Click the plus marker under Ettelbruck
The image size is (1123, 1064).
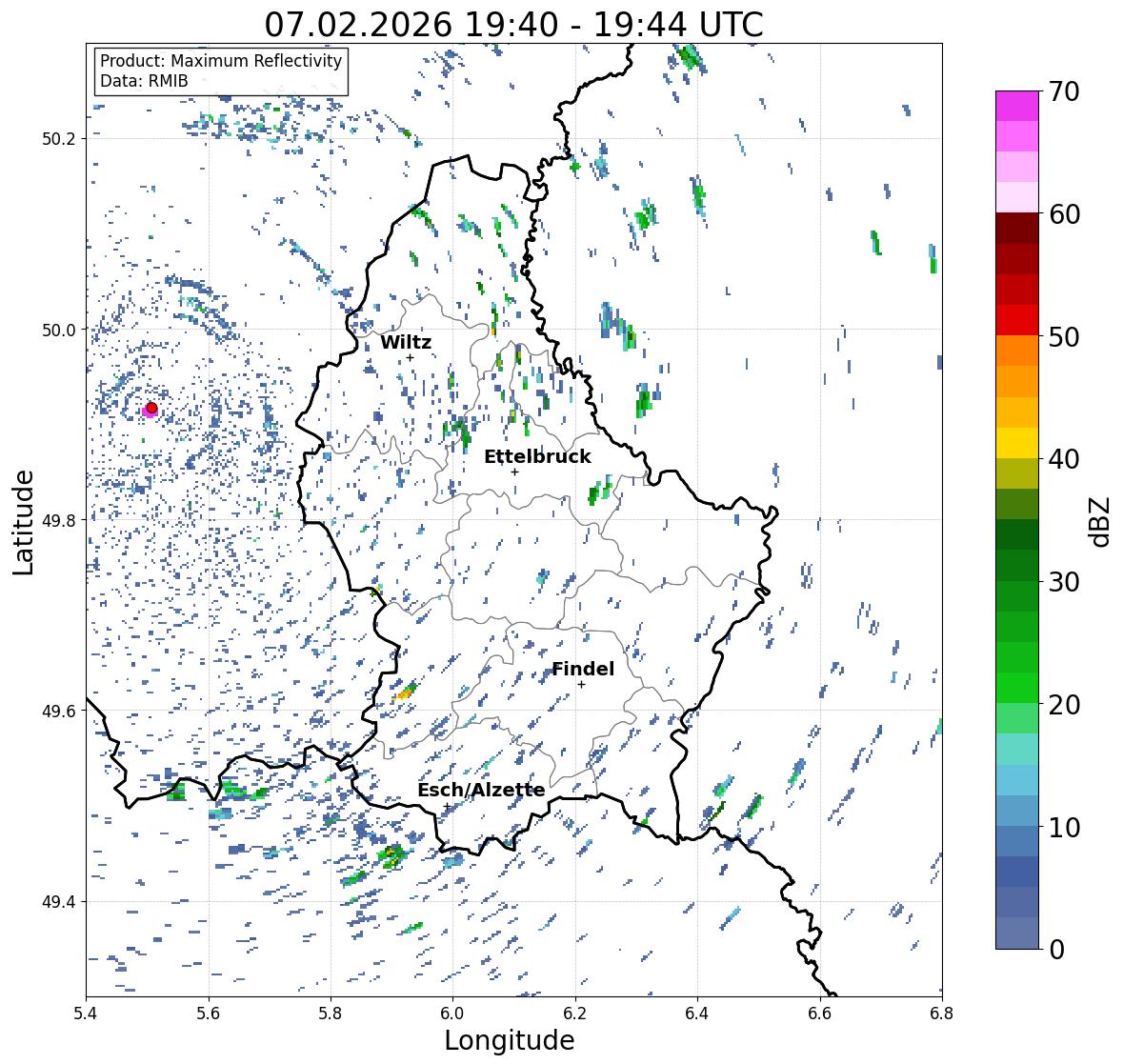point(514,472)
